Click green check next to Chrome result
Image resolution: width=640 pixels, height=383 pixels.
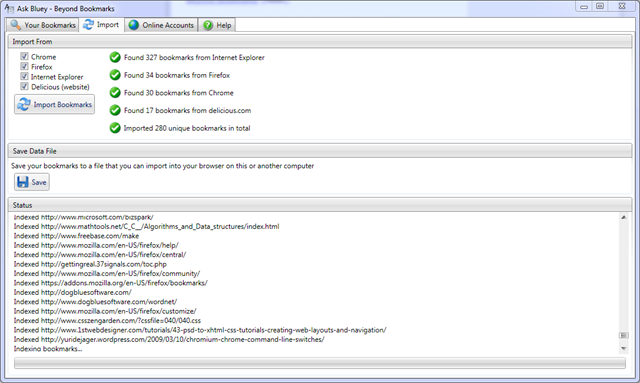click(115, 93)
